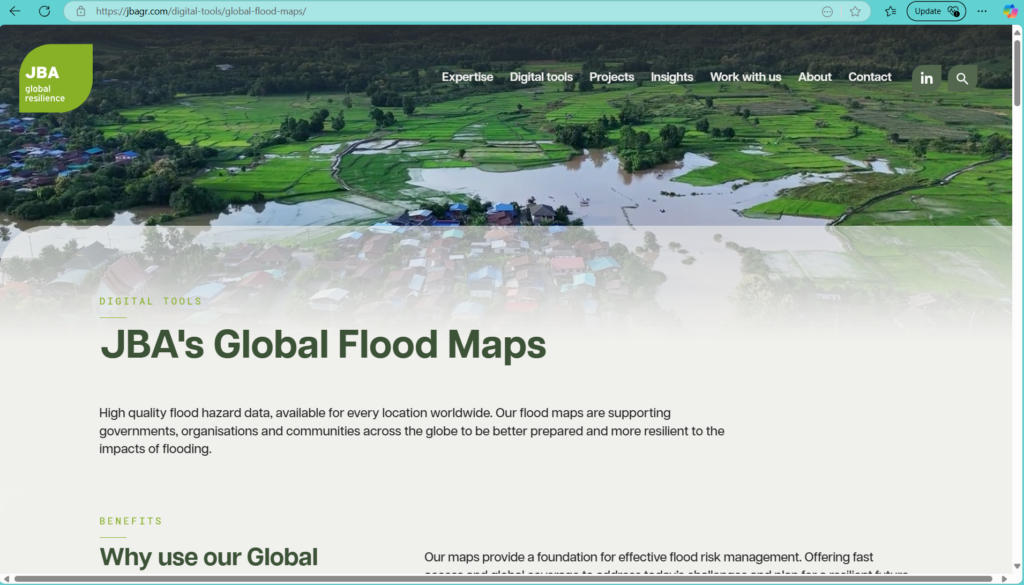Image resolution: width=1024 pixels, height=585 pixels.
Task: Reload the page with the refresh icon
Action: (x=44, y=11)
